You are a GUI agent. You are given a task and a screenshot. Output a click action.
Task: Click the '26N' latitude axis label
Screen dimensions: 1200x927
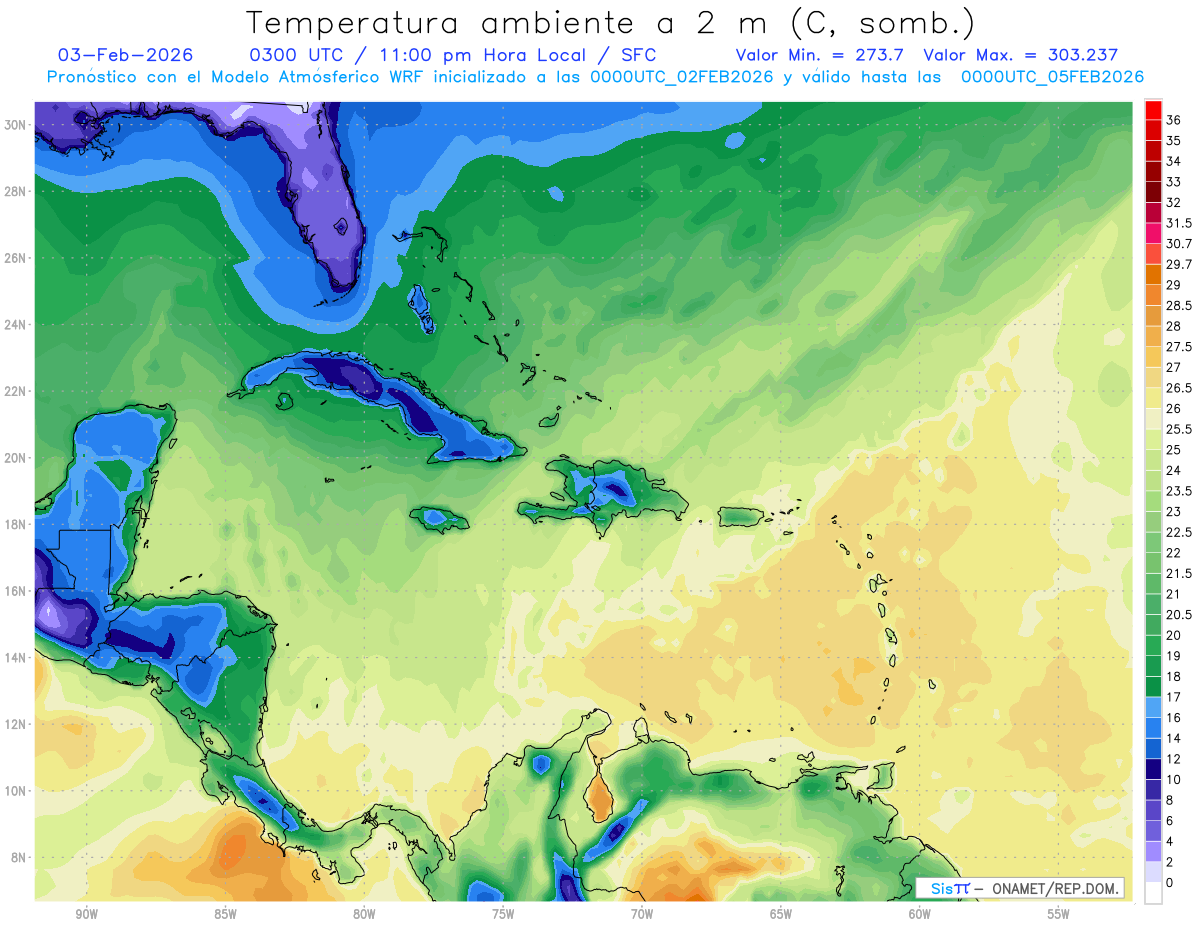tap(17, 258)
